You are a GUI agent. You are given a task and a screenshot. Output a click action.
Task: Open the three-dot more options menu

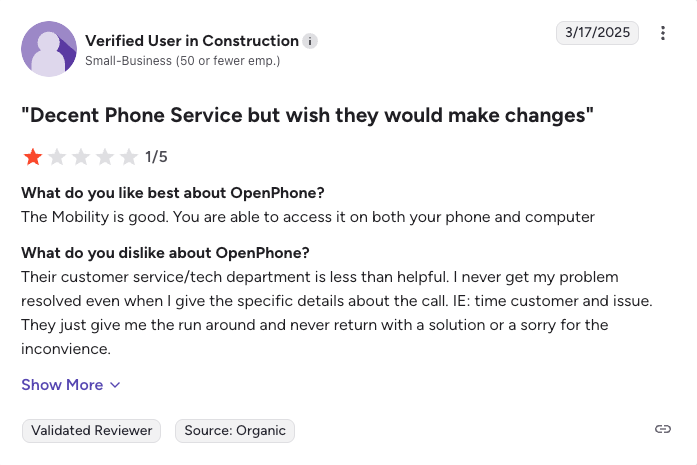663,33
